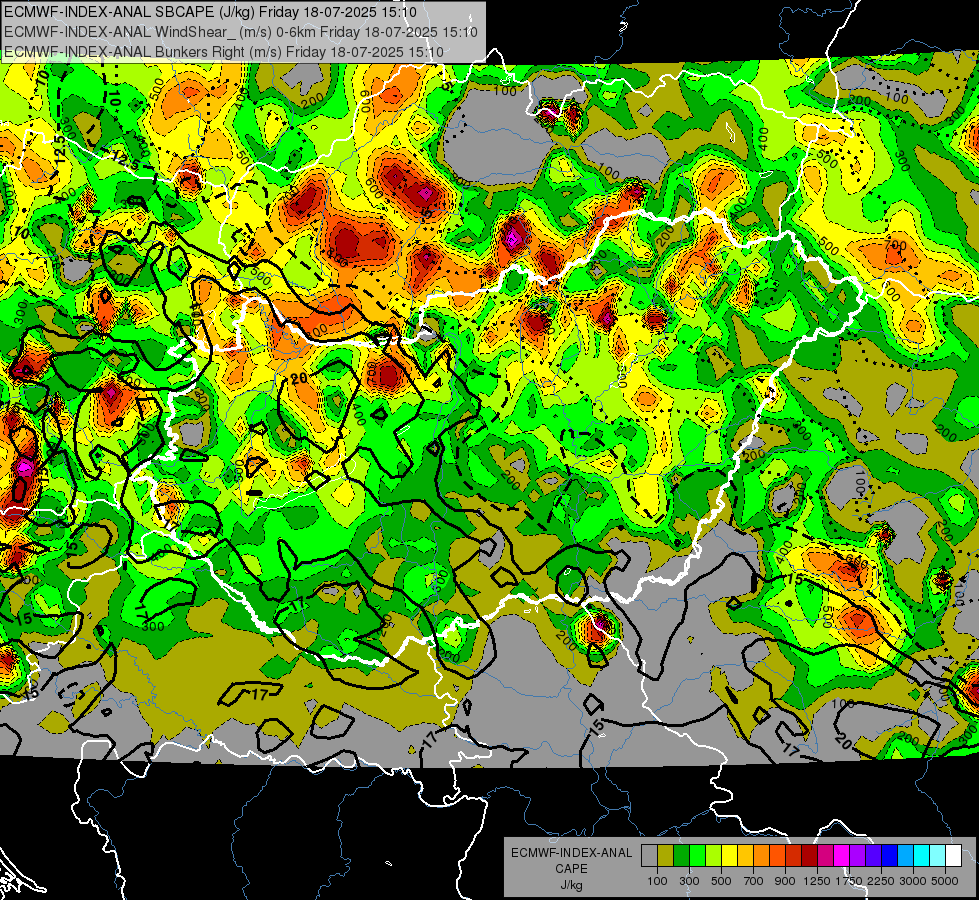This screenshot has width=979, height=900.
Task: Click the pale cyan legend swatch before 5000
Action: point(938,855)
